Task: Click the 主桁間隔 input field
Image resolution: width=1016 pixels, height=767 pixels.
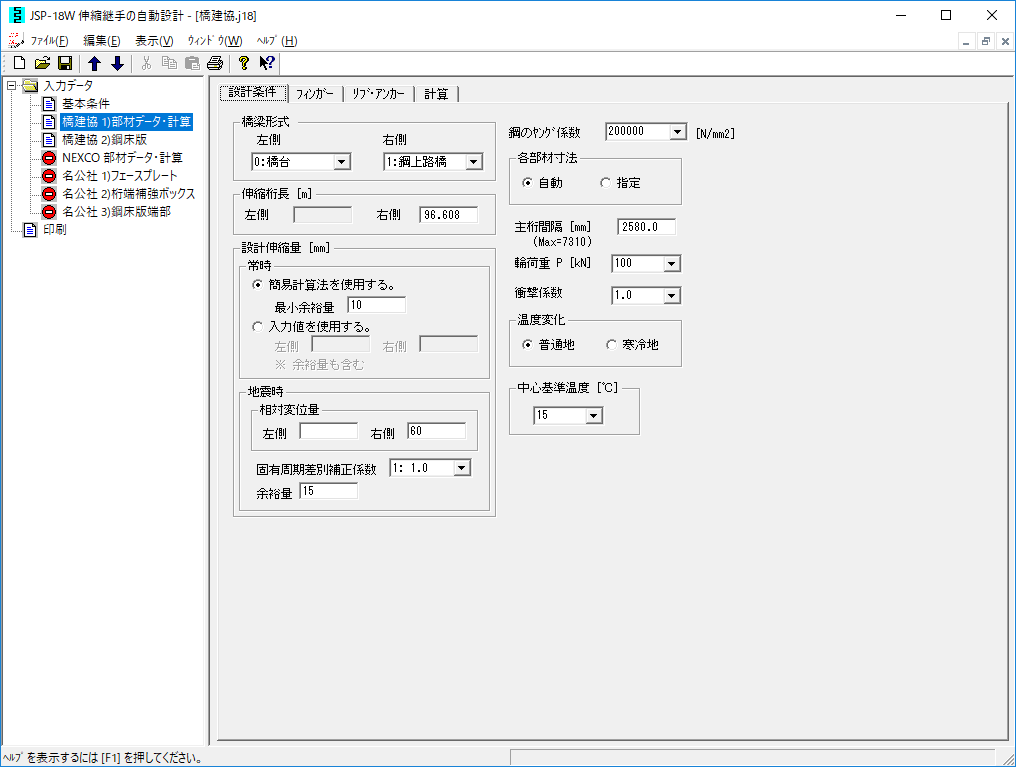Action: (x=646, y=227)
